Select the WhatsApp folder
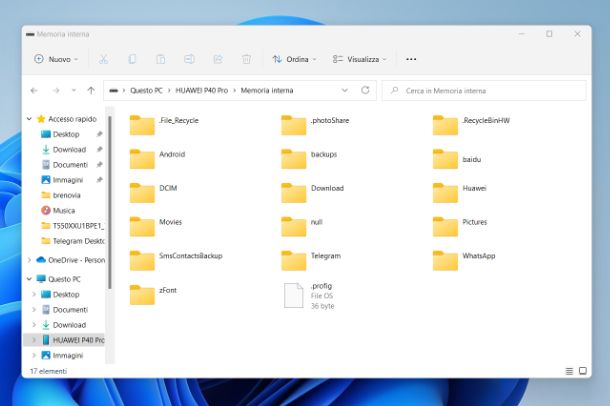 pyautogui.click(x=464, y=260)
